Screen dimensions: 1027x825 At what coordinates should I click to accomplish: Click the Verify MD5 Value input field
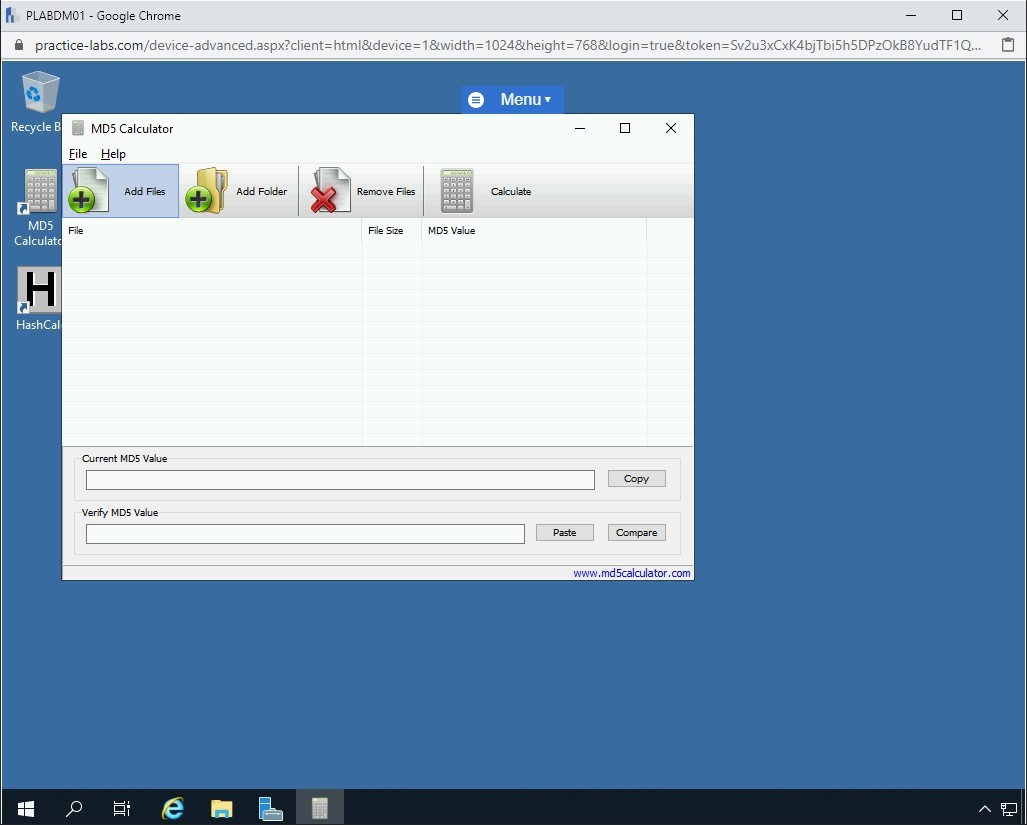(x=305, y=534)
